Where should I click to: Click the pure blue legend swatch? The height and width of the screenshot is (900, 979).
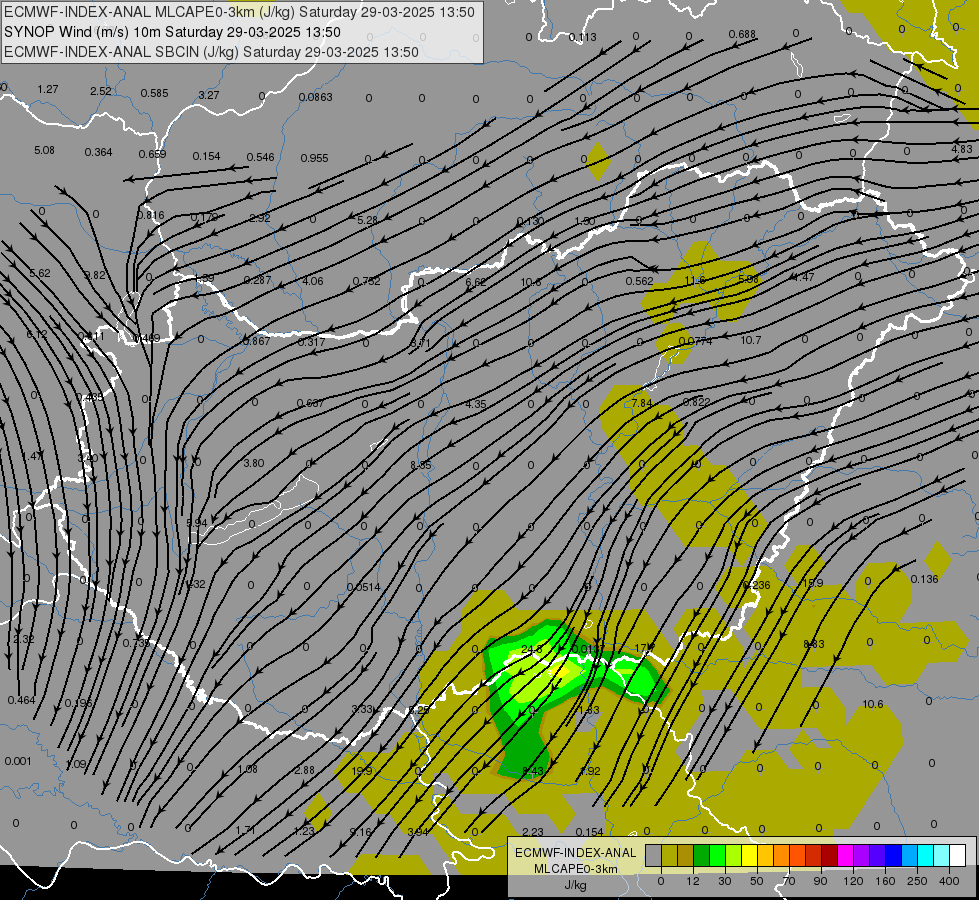point(894,855)
